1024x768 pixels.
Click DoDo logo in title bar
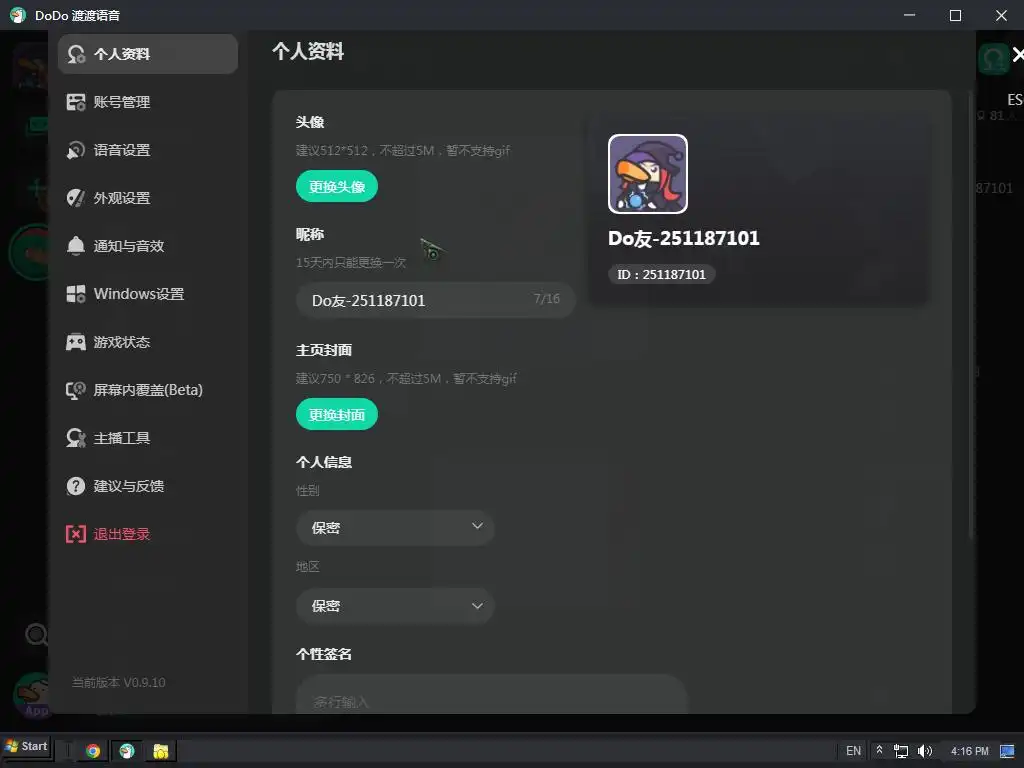pyautogui.click(x=18, y=15)
